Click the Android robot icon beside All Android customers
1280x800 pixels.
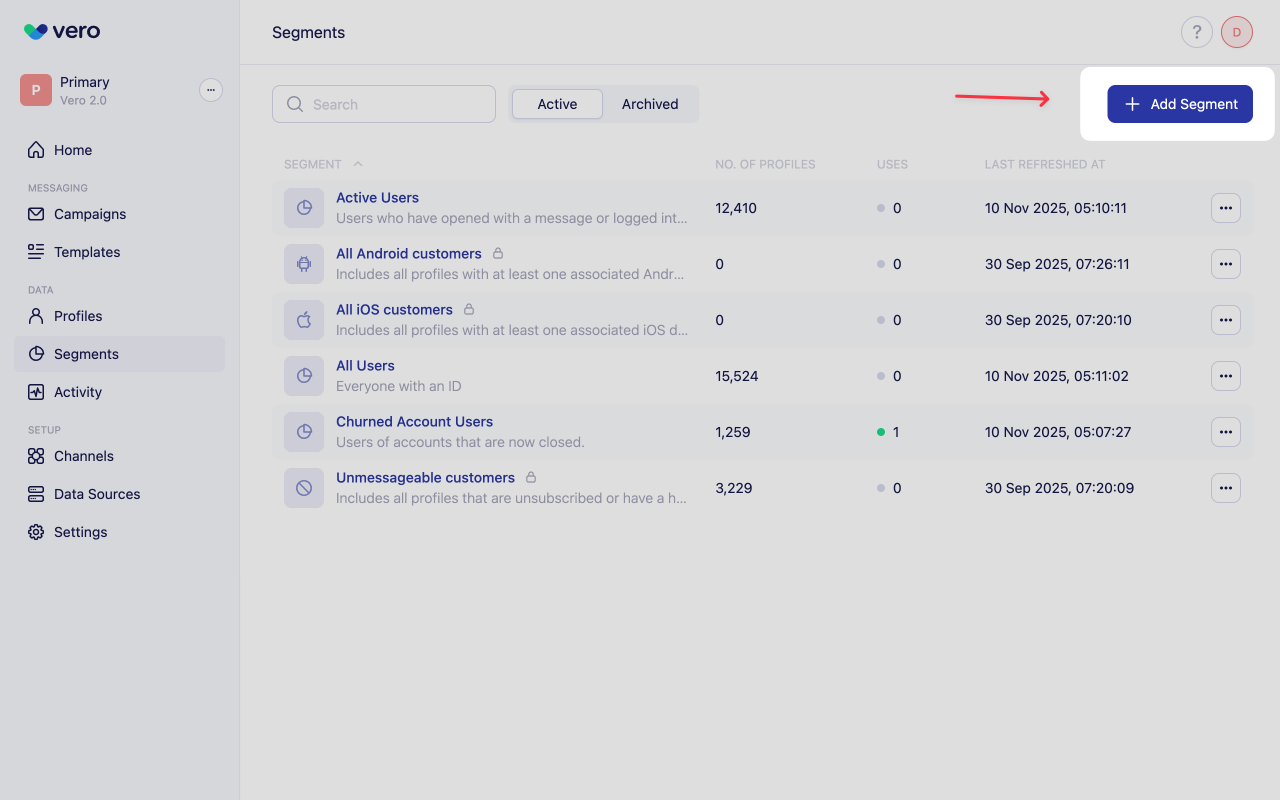pyautogui.click(x=303, y=263)
